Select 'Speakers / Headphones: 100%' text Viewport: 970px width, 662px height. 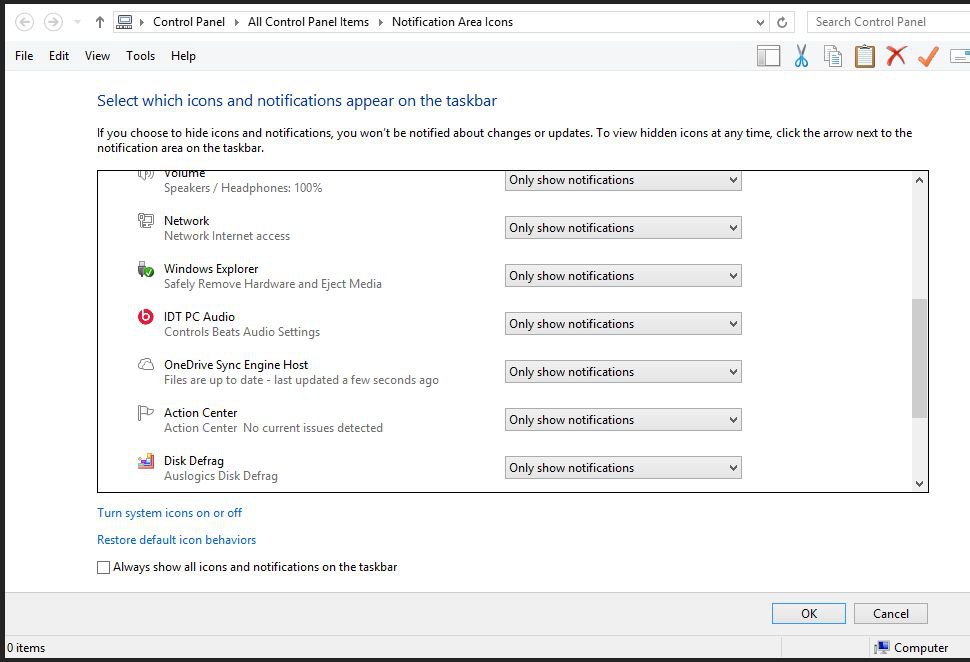click(x=243, y=188)
